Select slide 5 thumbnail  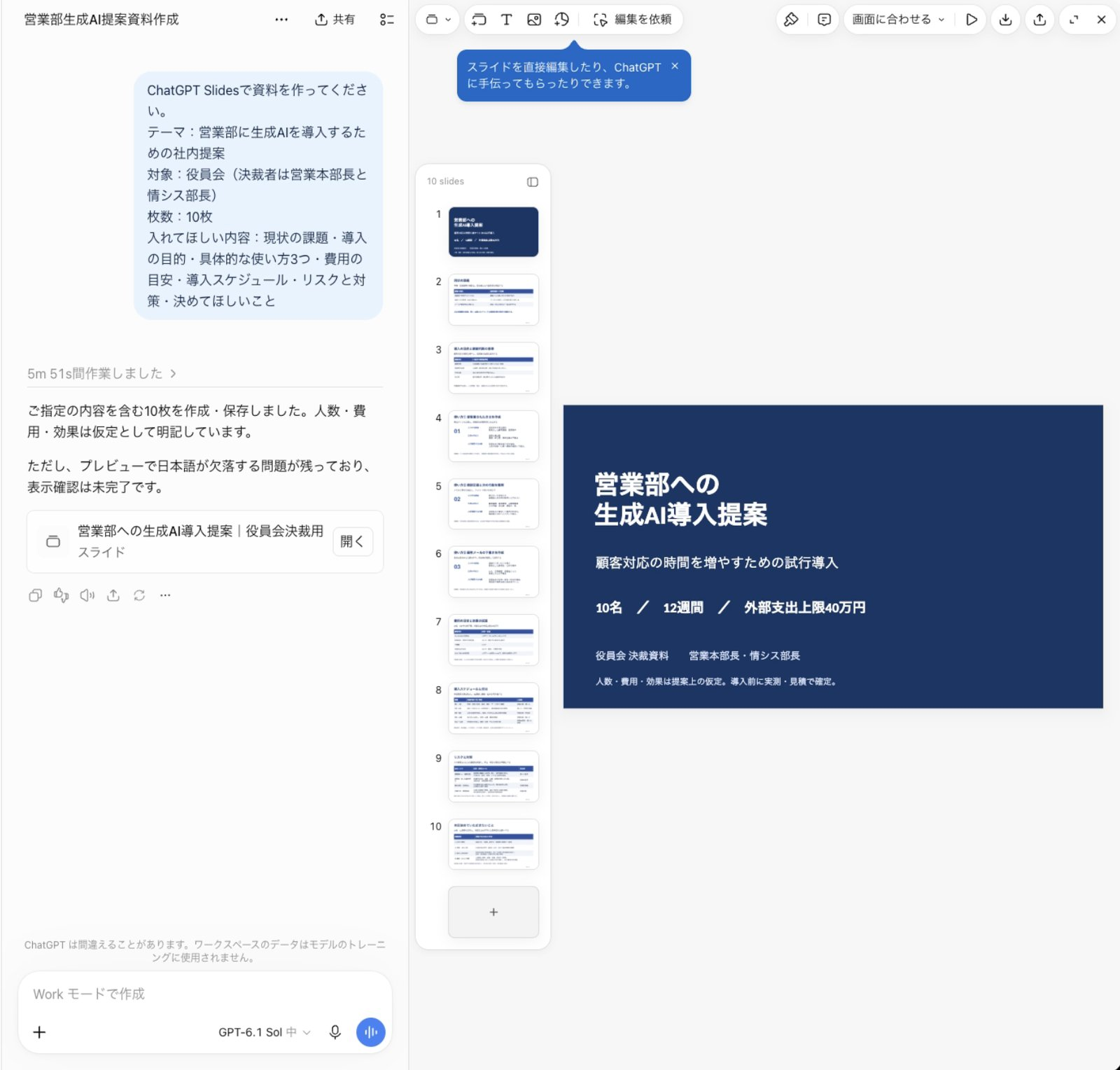(493, 503)
